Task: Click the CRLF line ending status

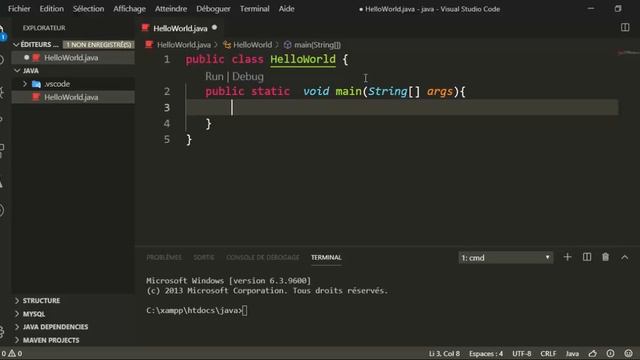Action: tap(548, 353)
